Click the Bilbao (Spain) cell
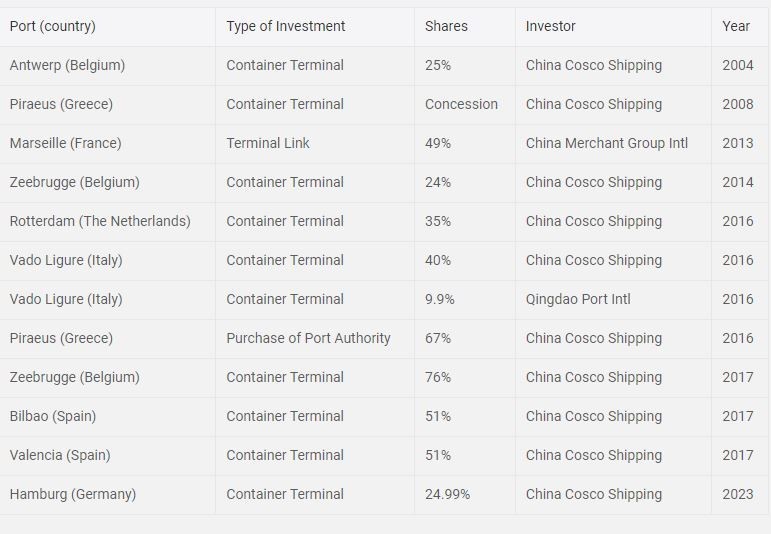The height and width of the screenshot is (534, 771). tap(53, 416)
